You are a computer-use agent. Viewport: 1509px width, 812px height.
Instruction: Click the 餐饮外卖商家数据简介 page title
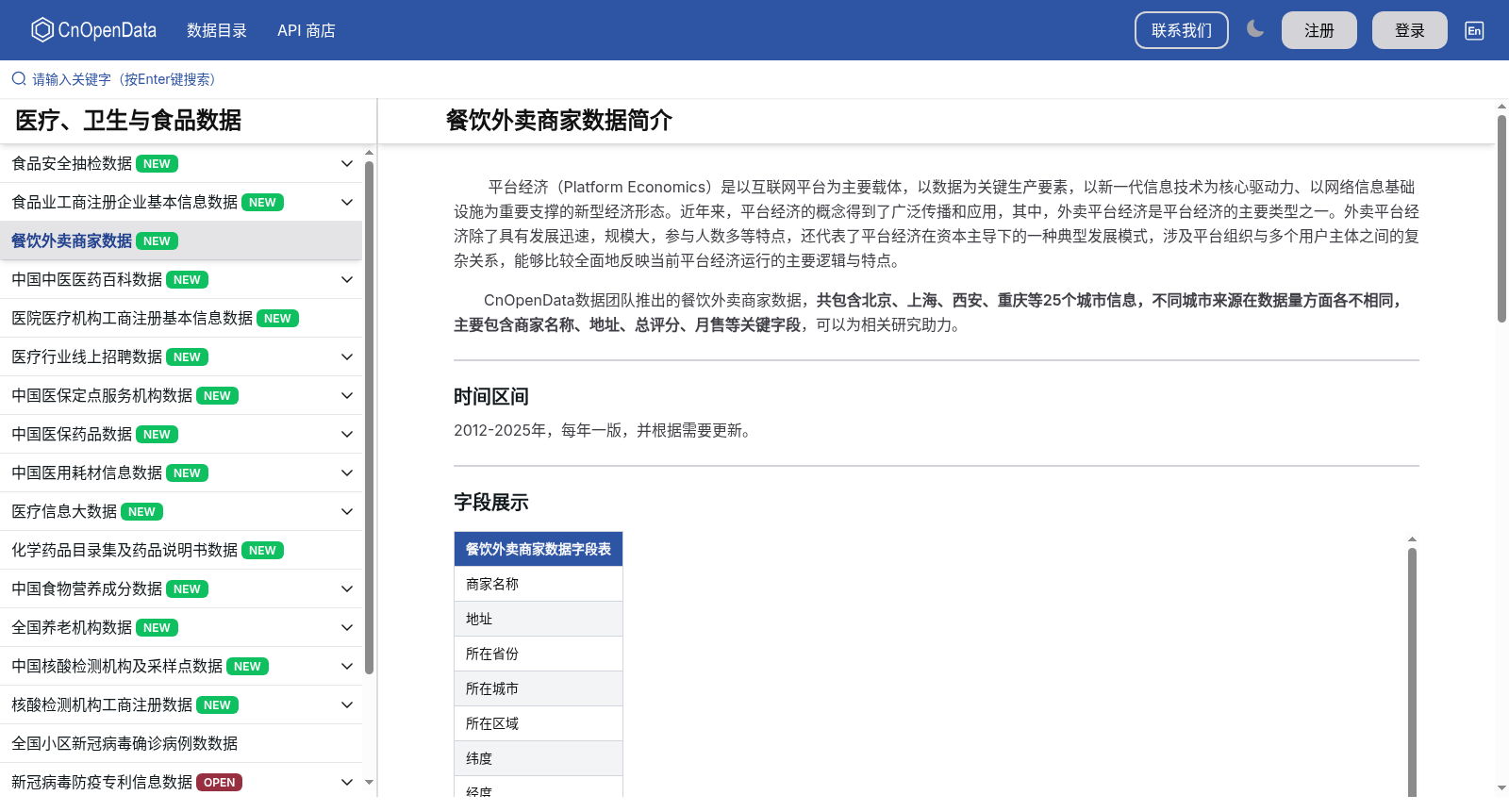point(559,121)
